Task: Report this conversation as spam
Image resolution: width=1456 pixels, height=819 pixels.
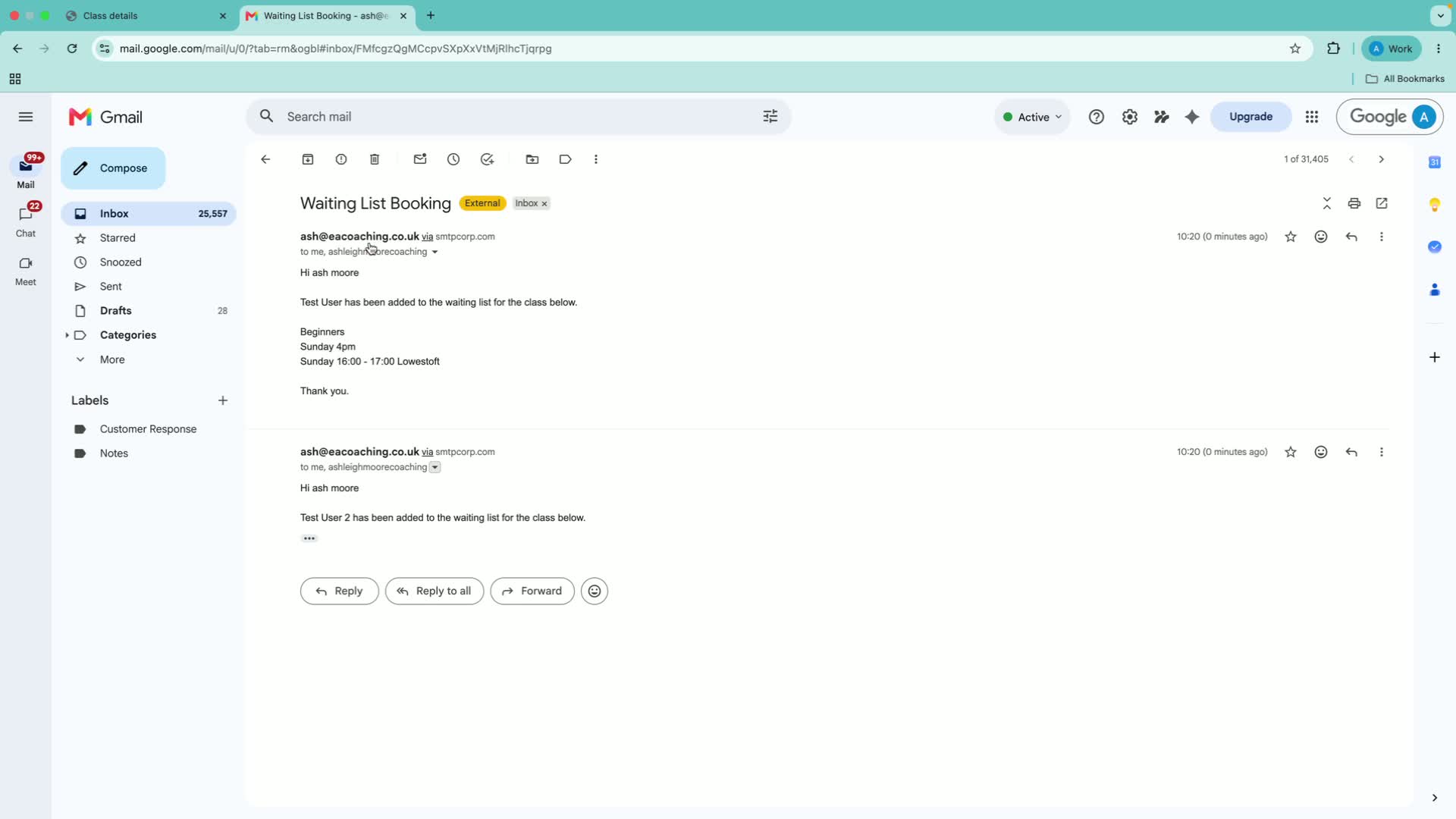Action: pyautogui.click(x=341, y=159)
